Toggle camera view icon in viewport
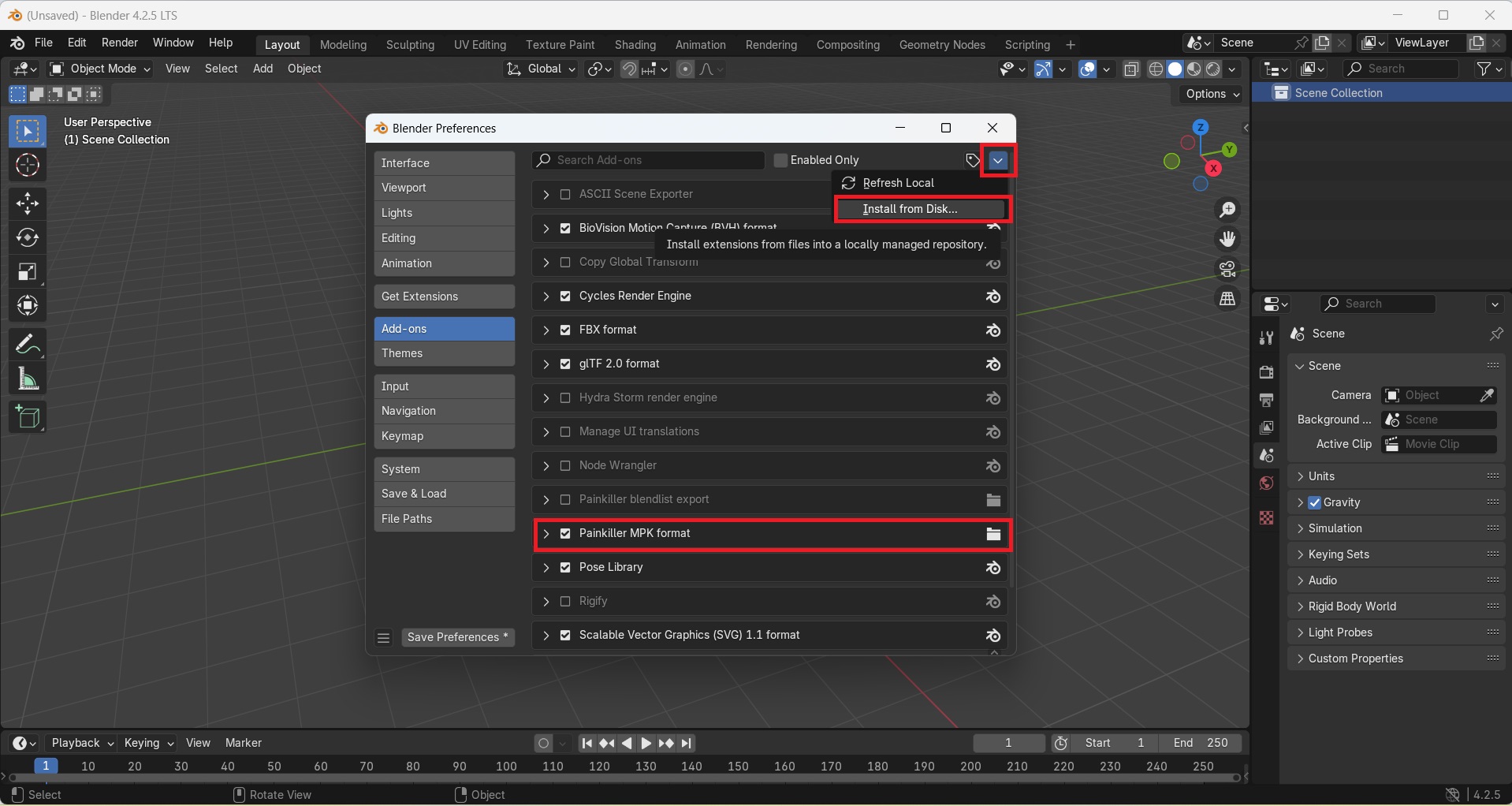This screenshot has height=806, width=1512. (1227, 269)
